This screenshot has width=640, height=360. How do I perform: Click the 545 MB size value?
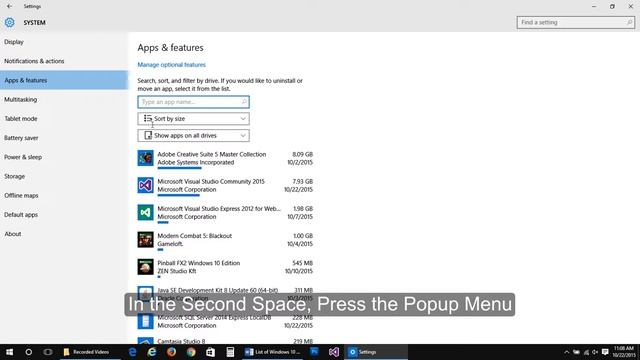coord(302,263)
